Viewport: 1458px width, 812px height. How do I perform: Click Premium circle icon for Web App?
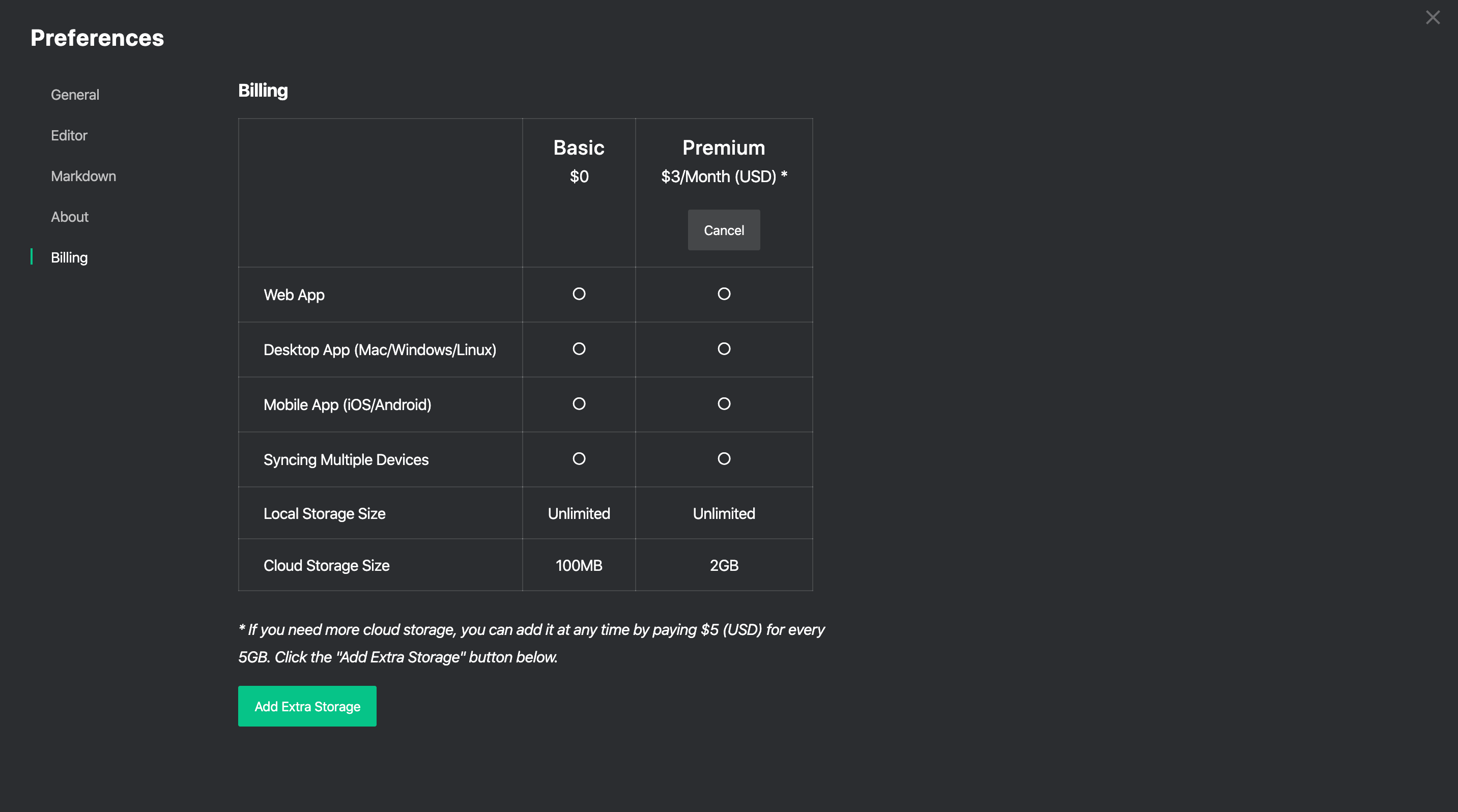pos(723,294)
